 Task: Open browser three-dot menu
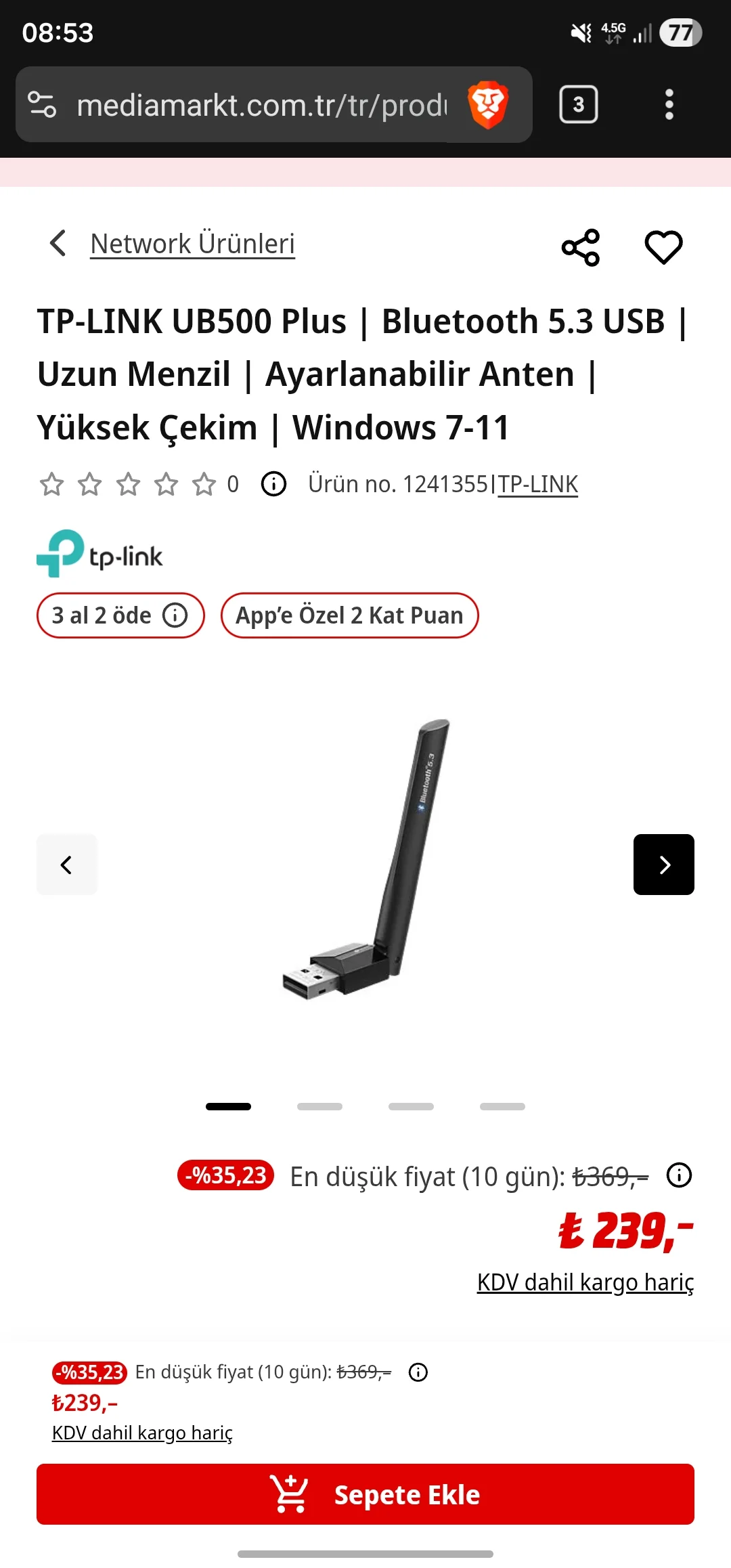coord(669,104)
